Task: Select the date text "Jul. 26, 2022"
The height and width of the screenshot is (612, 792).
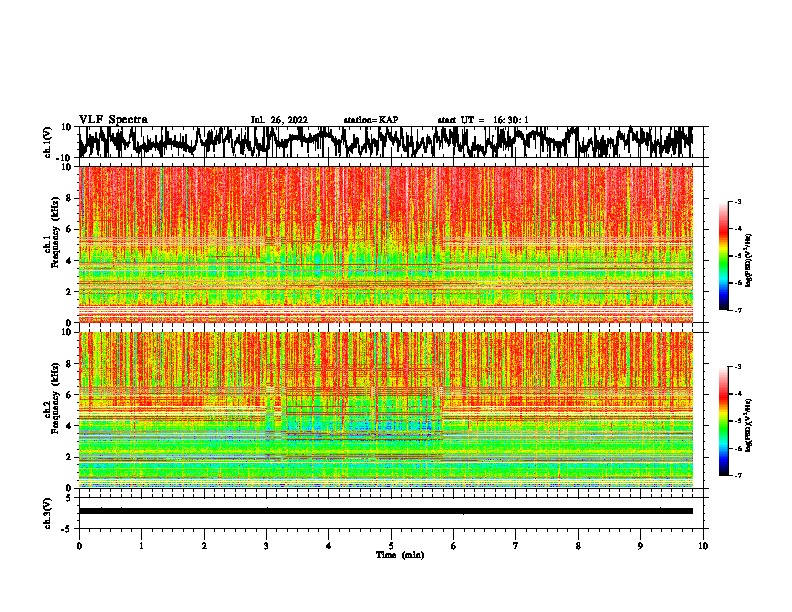Action: click(279, 120)
